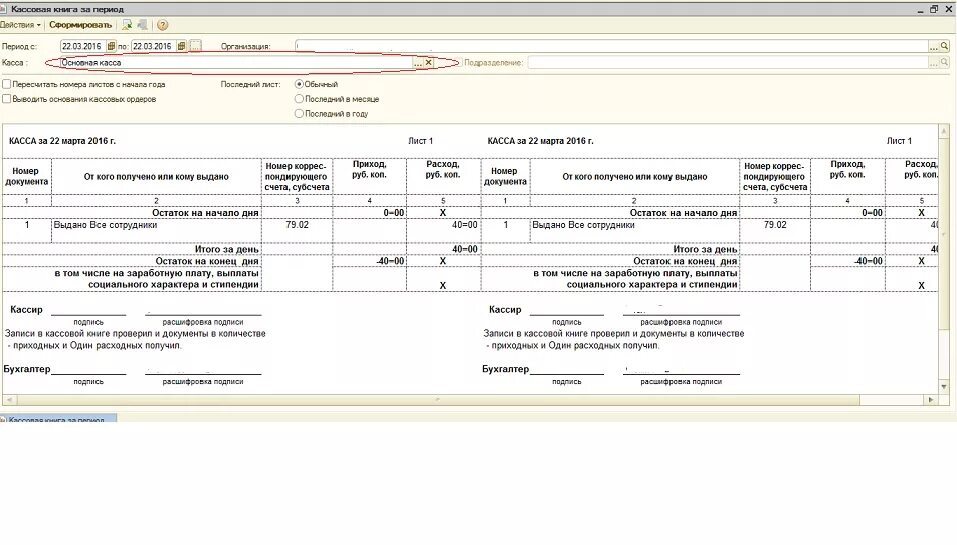Click left КАССА за 22 марта 2016 г. heading
The height and width of the screenshot is (545, 957).
coord(62,141)
